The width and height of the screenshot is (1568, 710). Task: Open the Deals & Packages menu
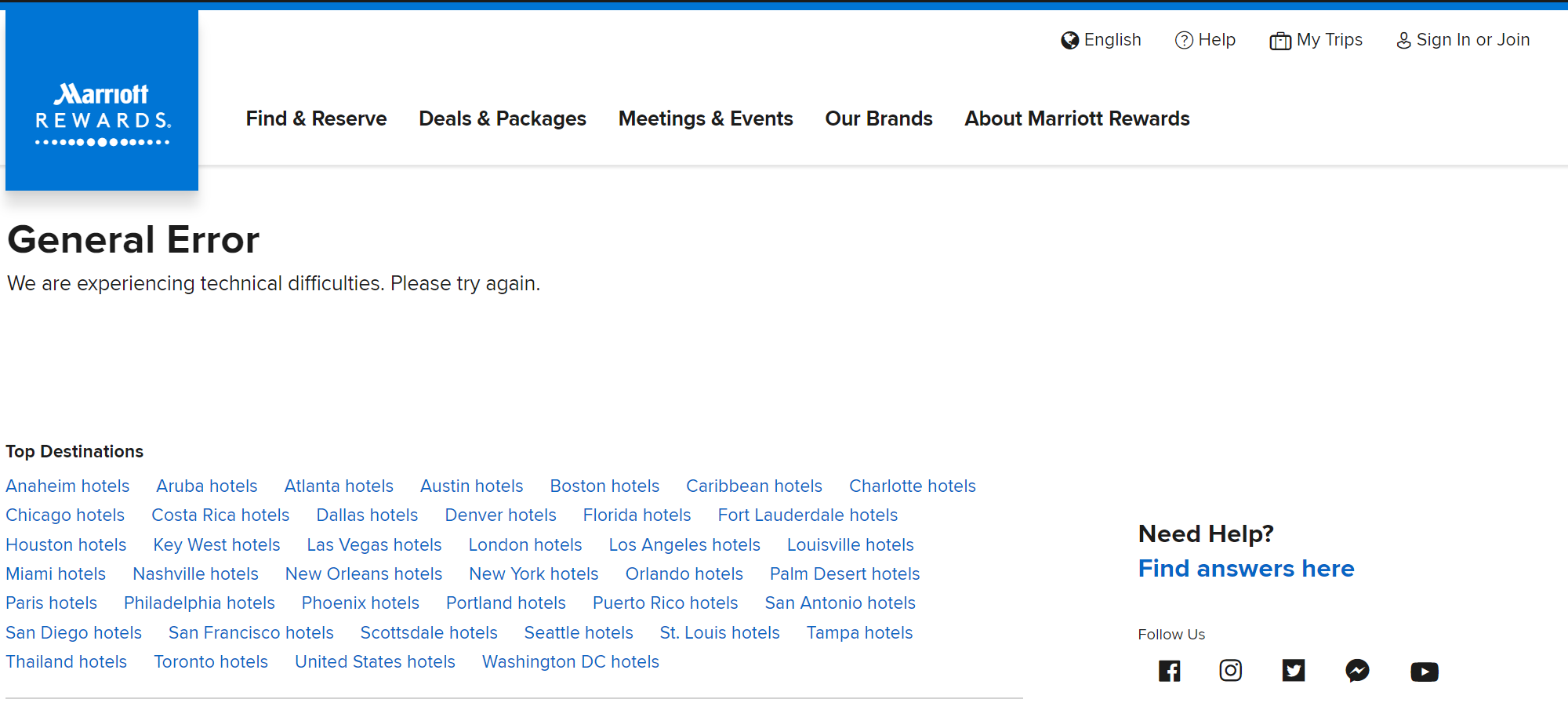pos(502,118)
